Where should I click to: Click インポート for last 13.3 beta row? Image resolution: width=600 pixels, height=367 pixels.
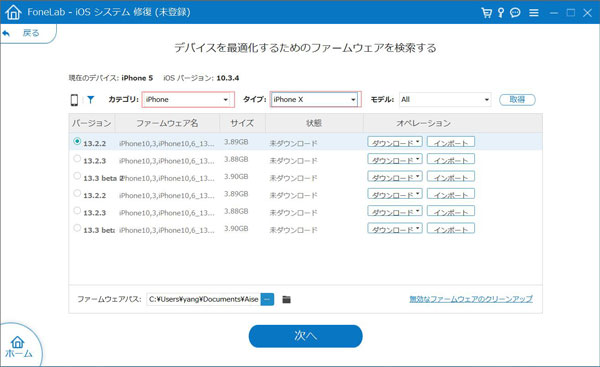[451, 228]
